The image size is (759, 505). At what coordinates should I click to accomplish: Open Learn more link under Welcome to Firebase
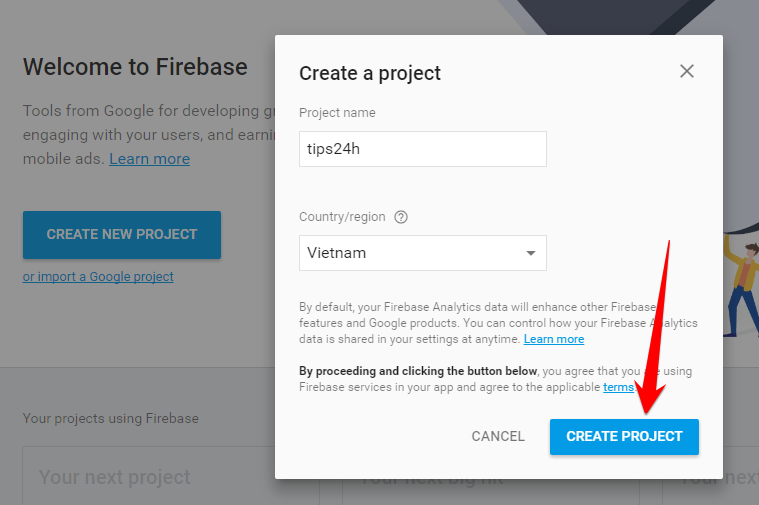pos(150,159)
